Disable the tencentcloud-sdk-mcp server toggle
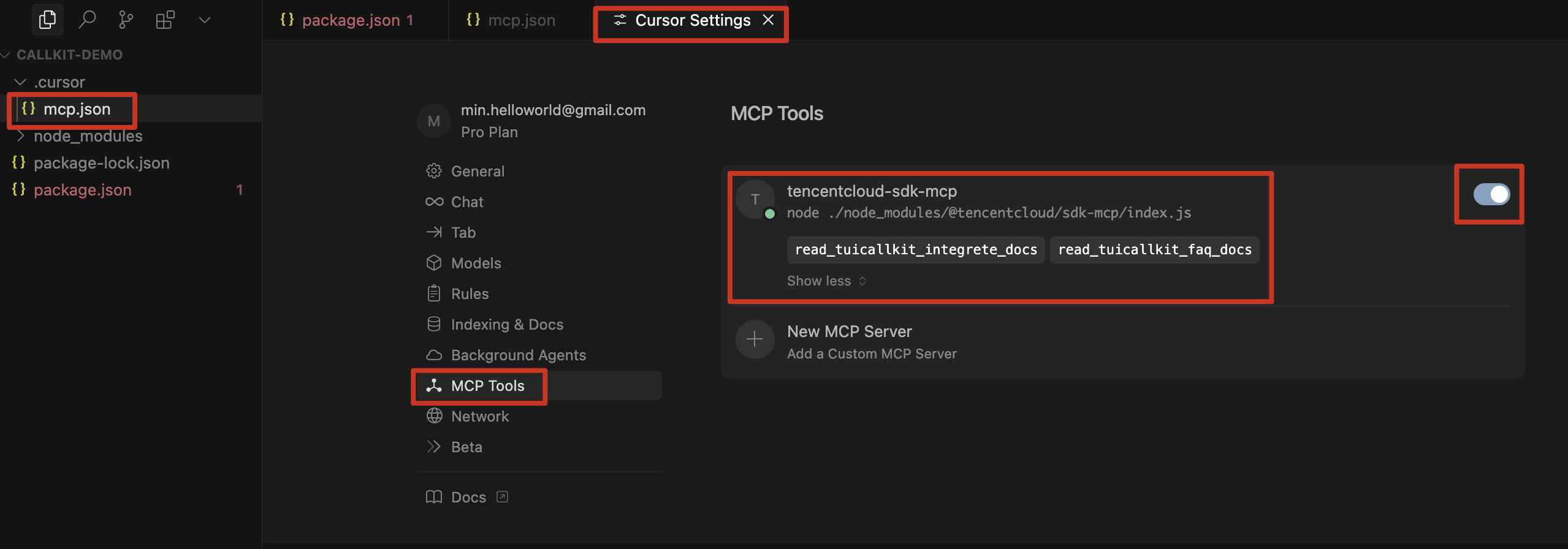The width and height of the screenshot is (1568, 549). click(1491, 194)
